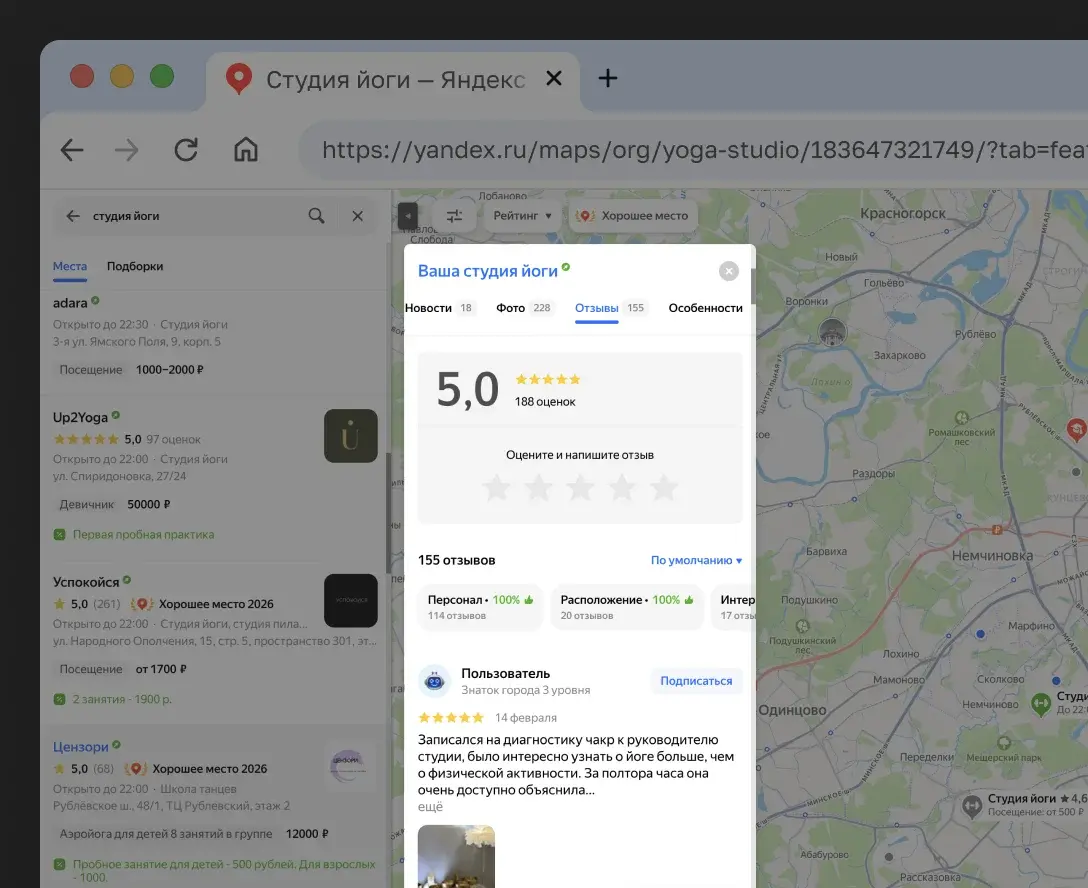Open the Пользователь reviewer profile name
Viewport: 1088px width, 888px height.
506,674
